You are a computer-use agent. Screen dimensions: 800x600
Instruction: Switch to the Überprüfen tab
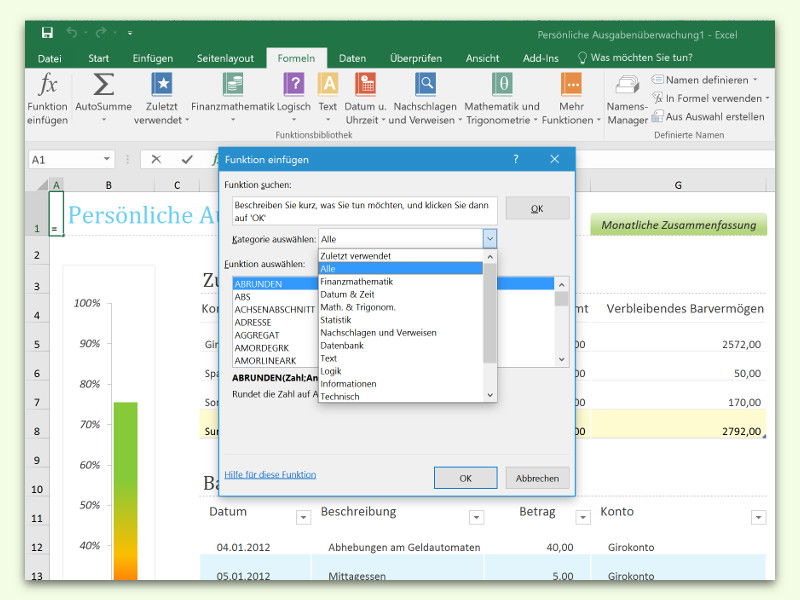pyautogui.click(x=416, y=58)
